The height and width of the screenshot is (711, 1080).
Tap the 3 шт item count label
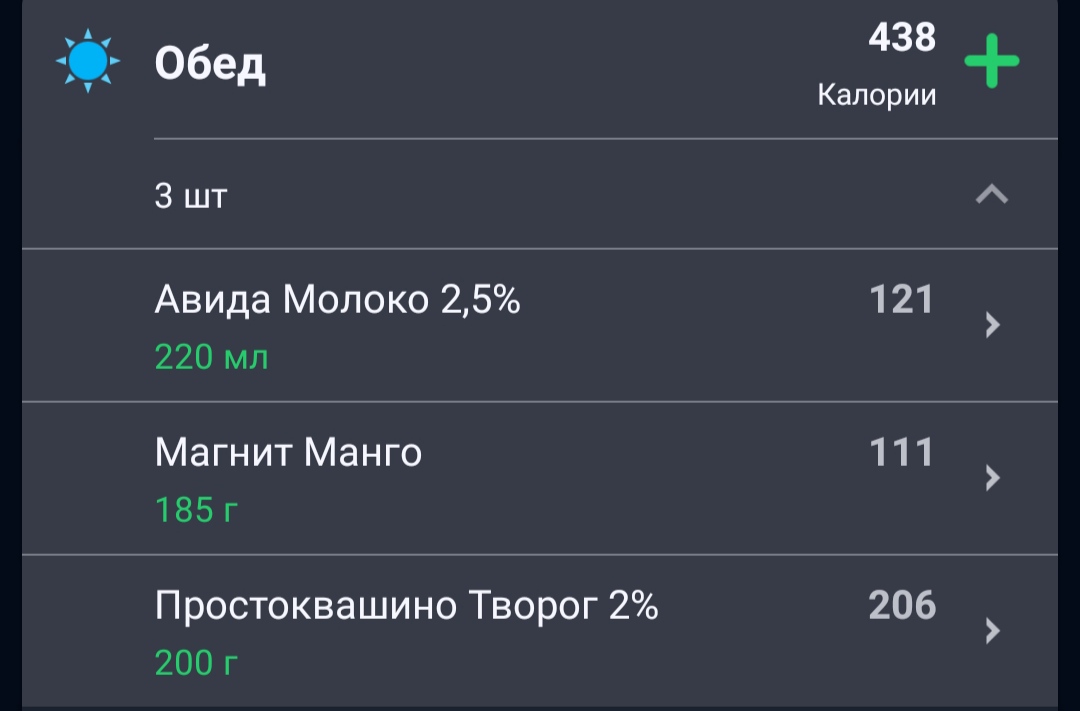point(191,196)
